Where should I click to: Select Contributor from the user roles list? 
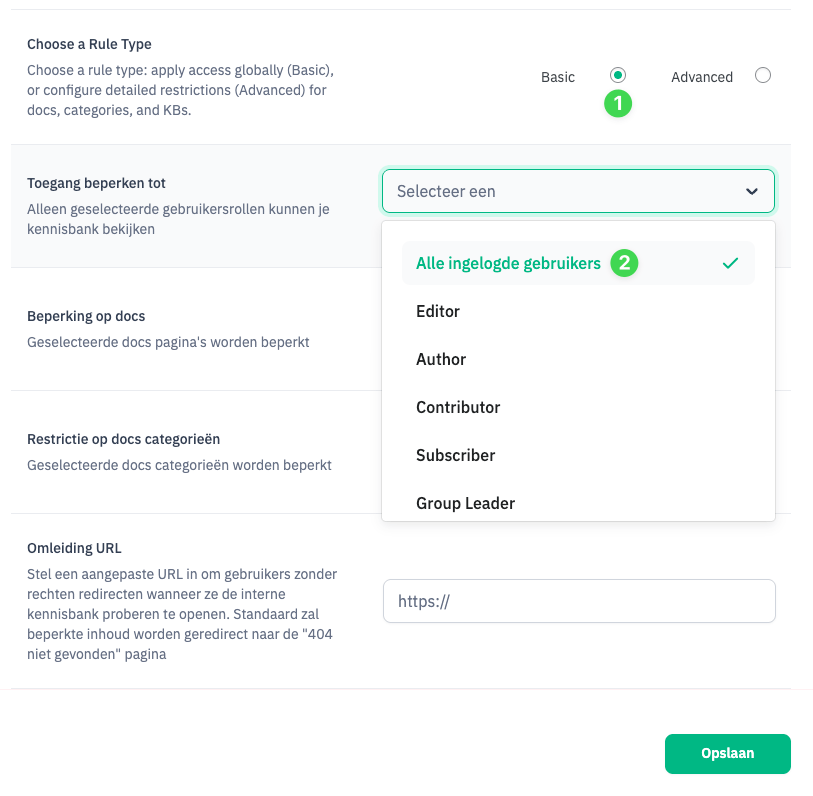pos(458,407)
